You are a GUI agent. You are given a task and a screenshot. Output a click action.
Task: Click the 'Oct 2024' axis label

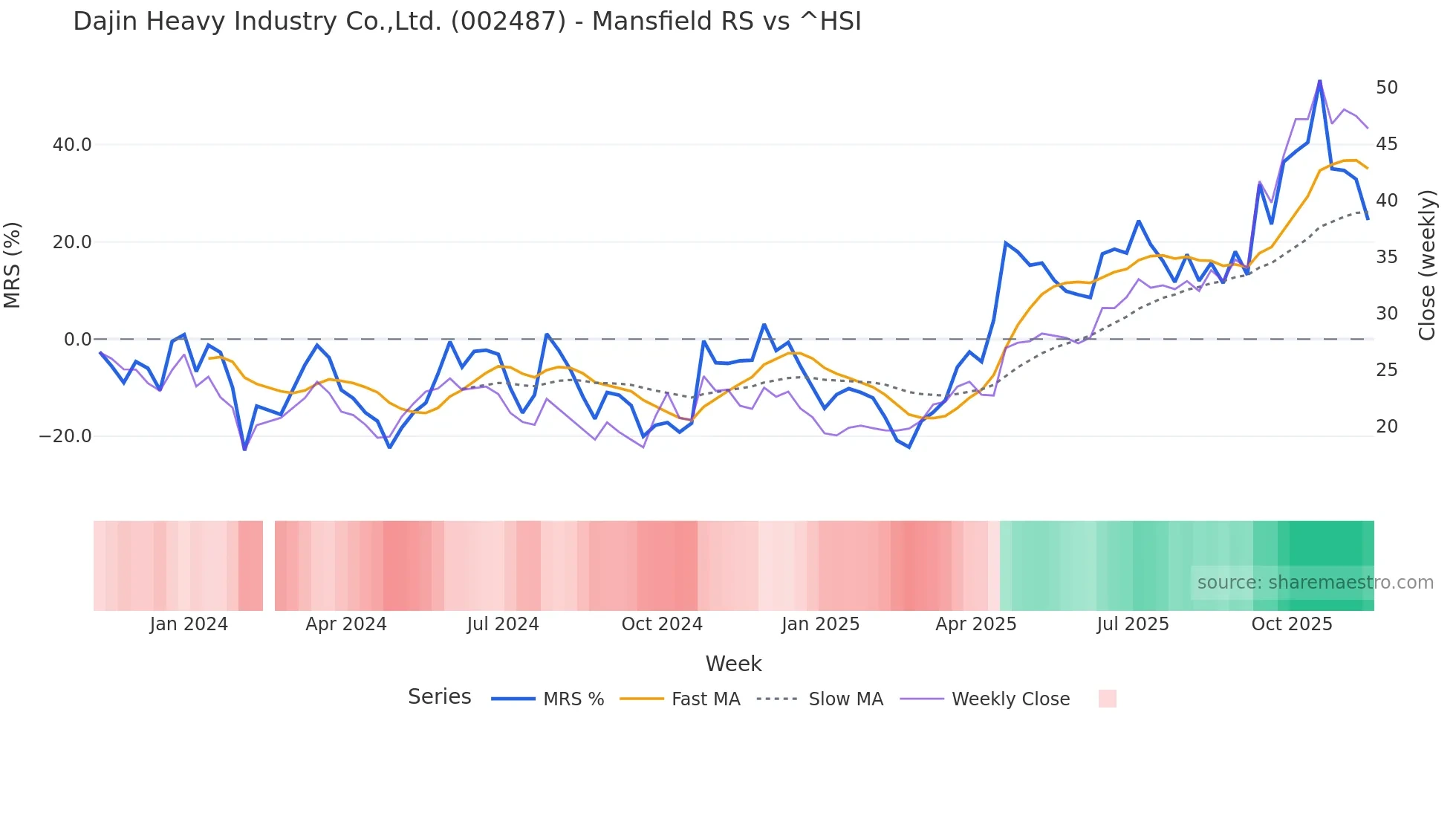click(x=662, y=624)
